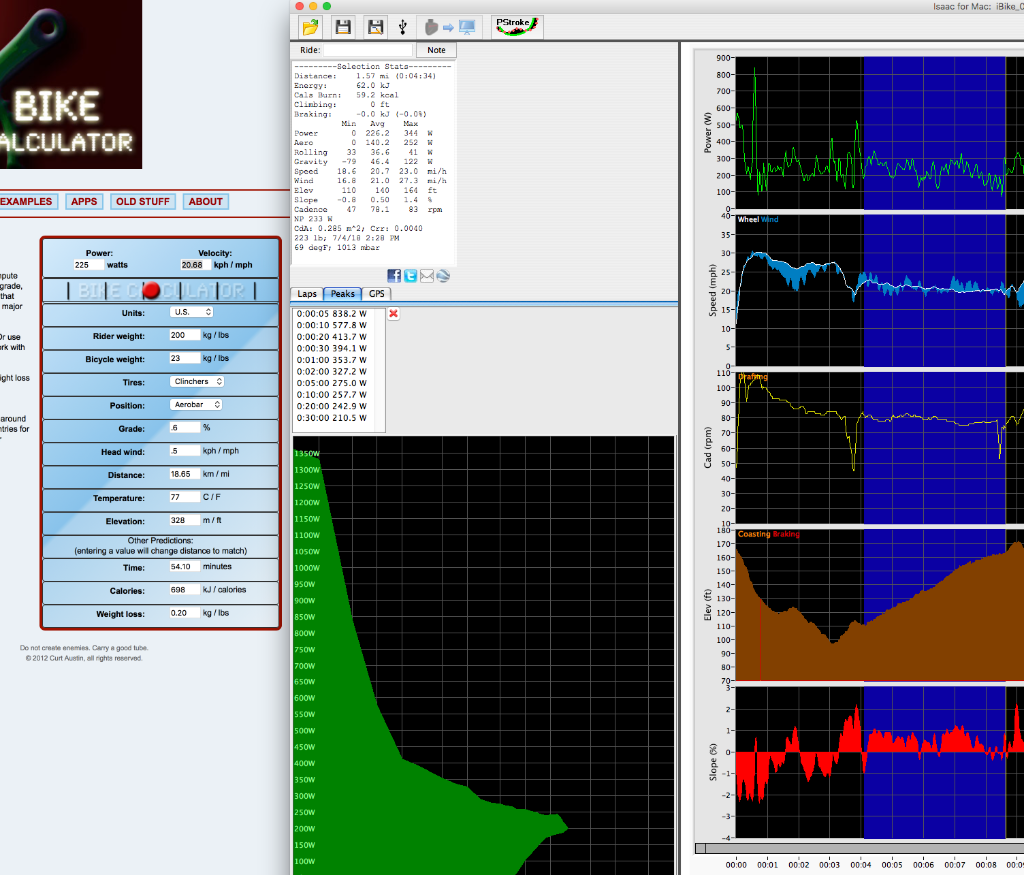Switch to the Laps tab
The height and width of the screenshot is (875, 1024).
point(308,294)
